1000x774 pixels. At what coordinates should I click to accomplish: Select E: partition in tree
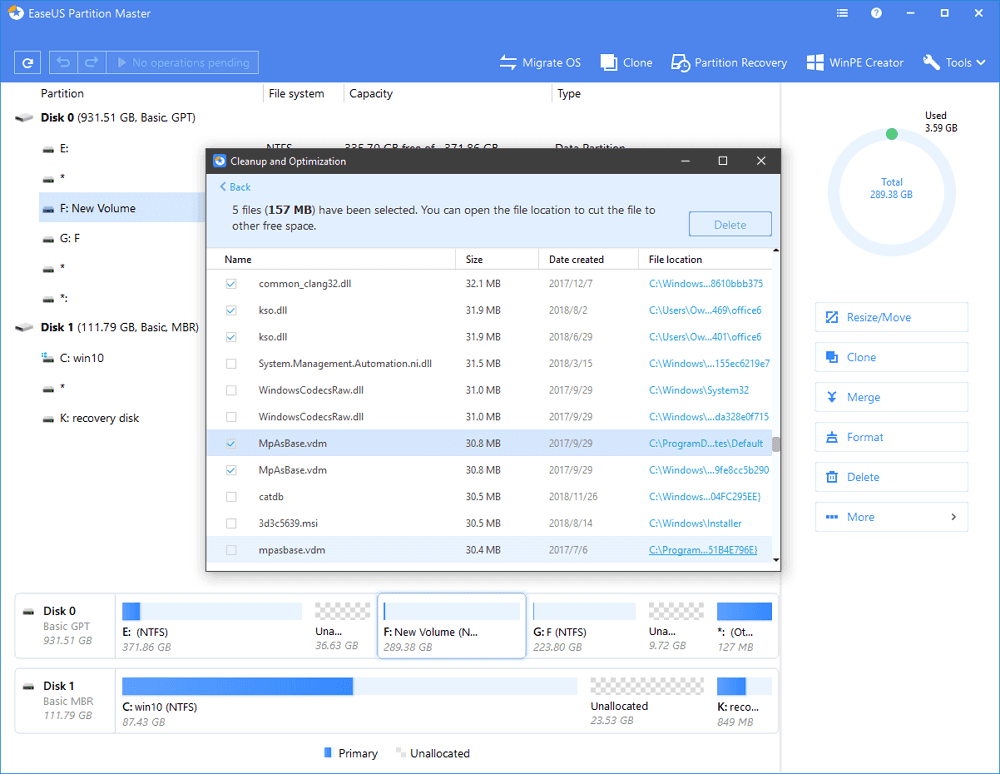tap(56, 149)
